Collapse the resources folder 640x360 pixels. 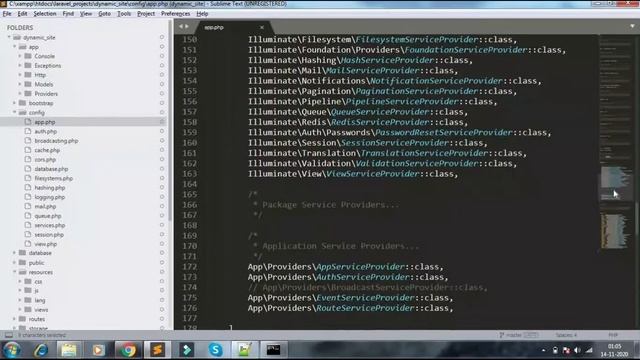click(15, 272)
